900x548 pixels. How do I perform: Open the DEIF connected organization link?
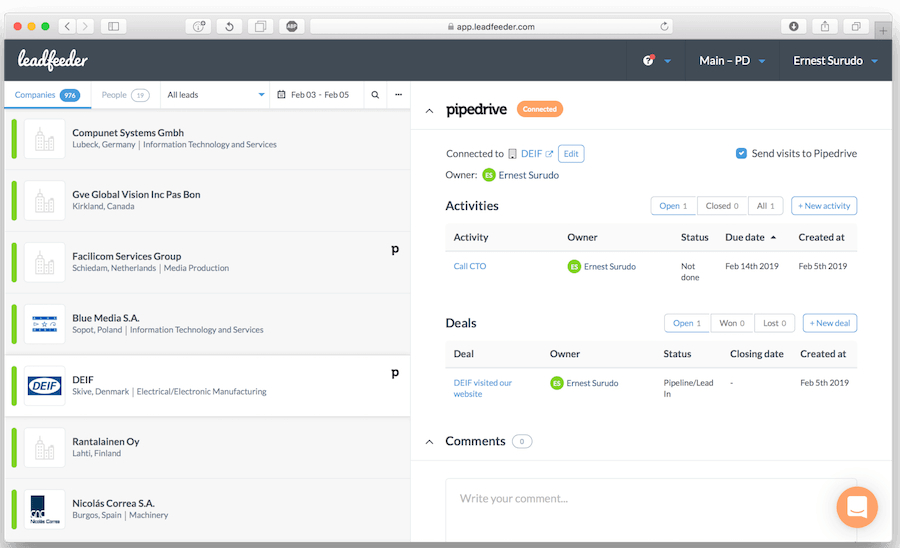click(x=532, y=154)
